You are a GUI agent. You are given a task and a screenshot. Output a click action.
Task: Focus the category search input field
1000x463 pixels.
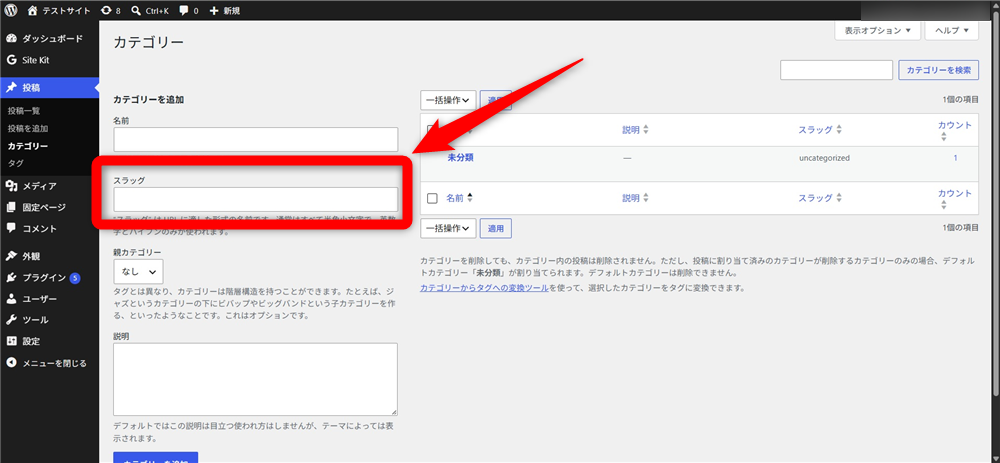click(x=836, y=70)
